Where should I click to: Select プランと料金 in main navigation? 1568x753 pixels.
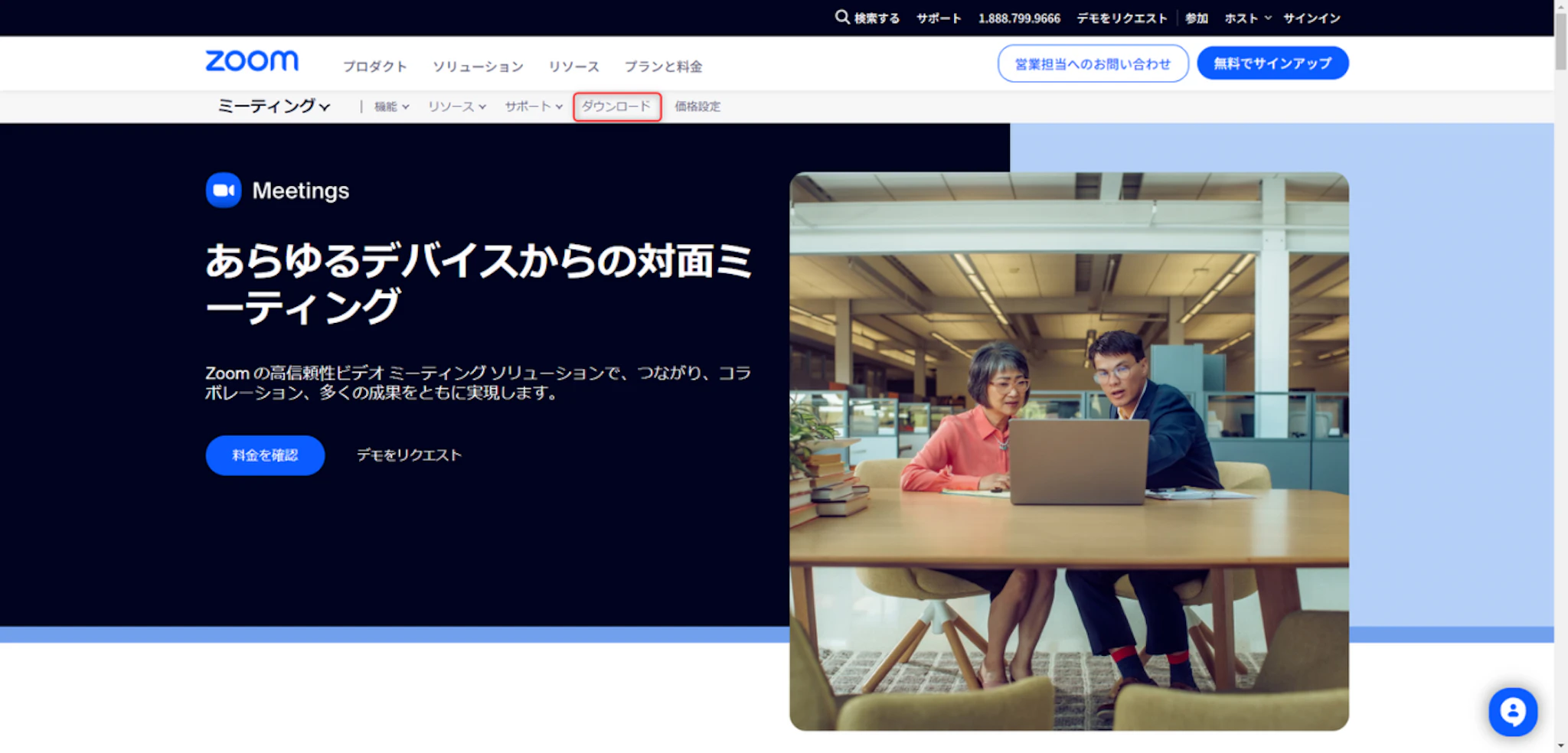coord(663,67)
